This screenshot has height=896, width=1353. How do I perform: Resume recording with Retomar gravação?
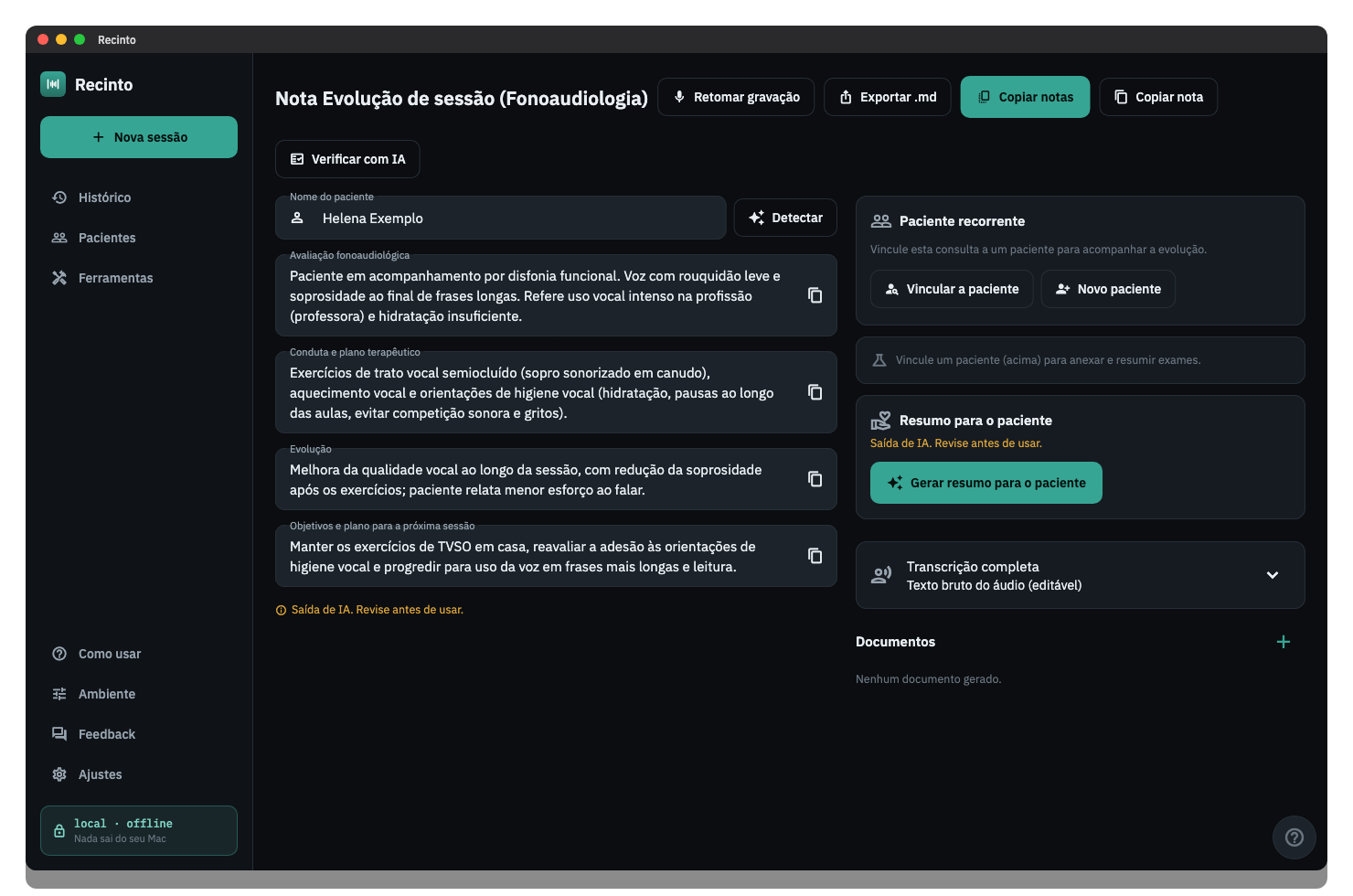[736, 97]
